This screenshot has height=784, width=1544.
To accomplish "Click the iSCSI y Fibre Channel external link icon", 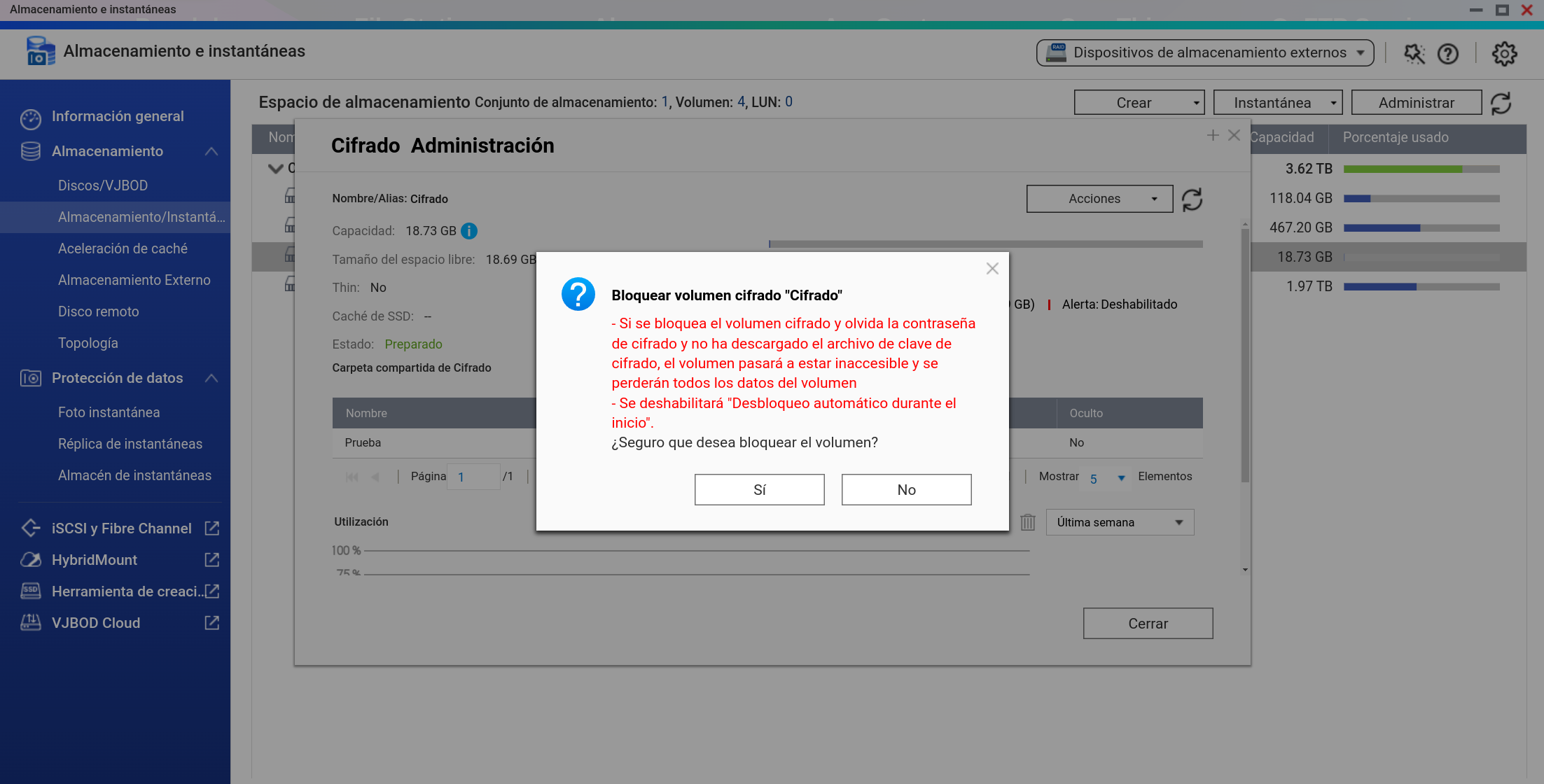I will click(211, 528).
